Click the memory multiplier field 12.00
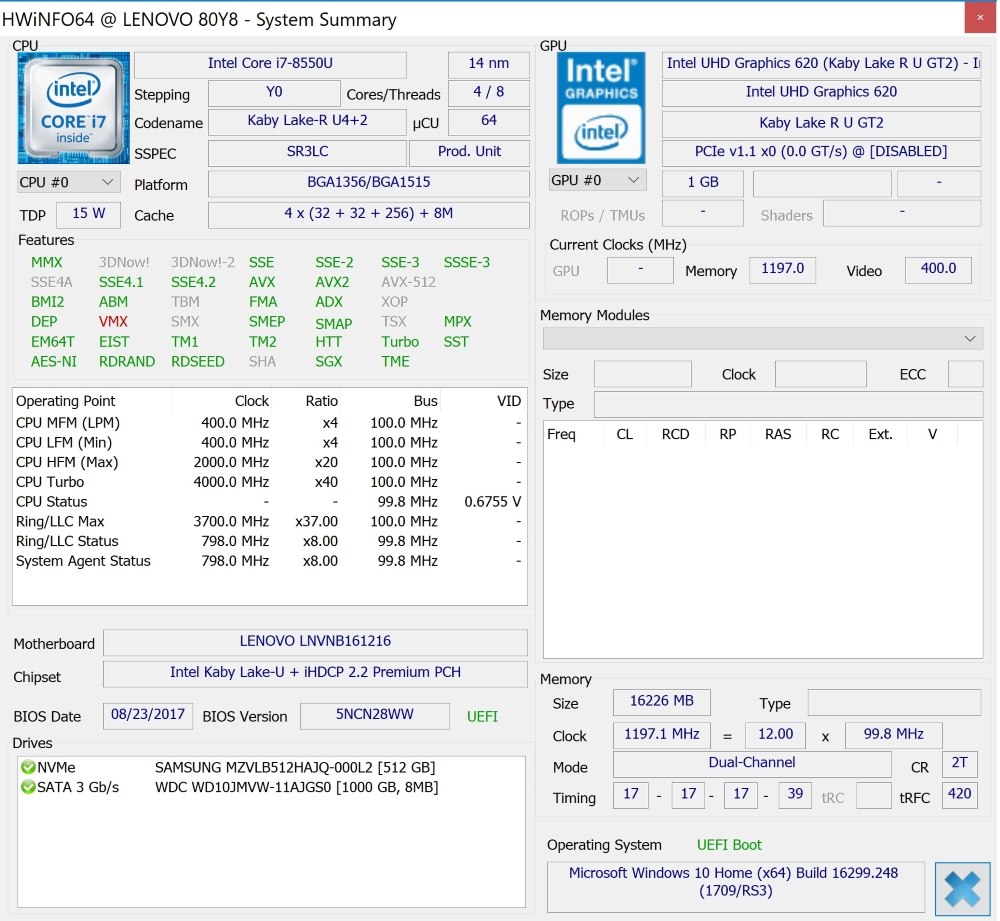 [776, 735]
